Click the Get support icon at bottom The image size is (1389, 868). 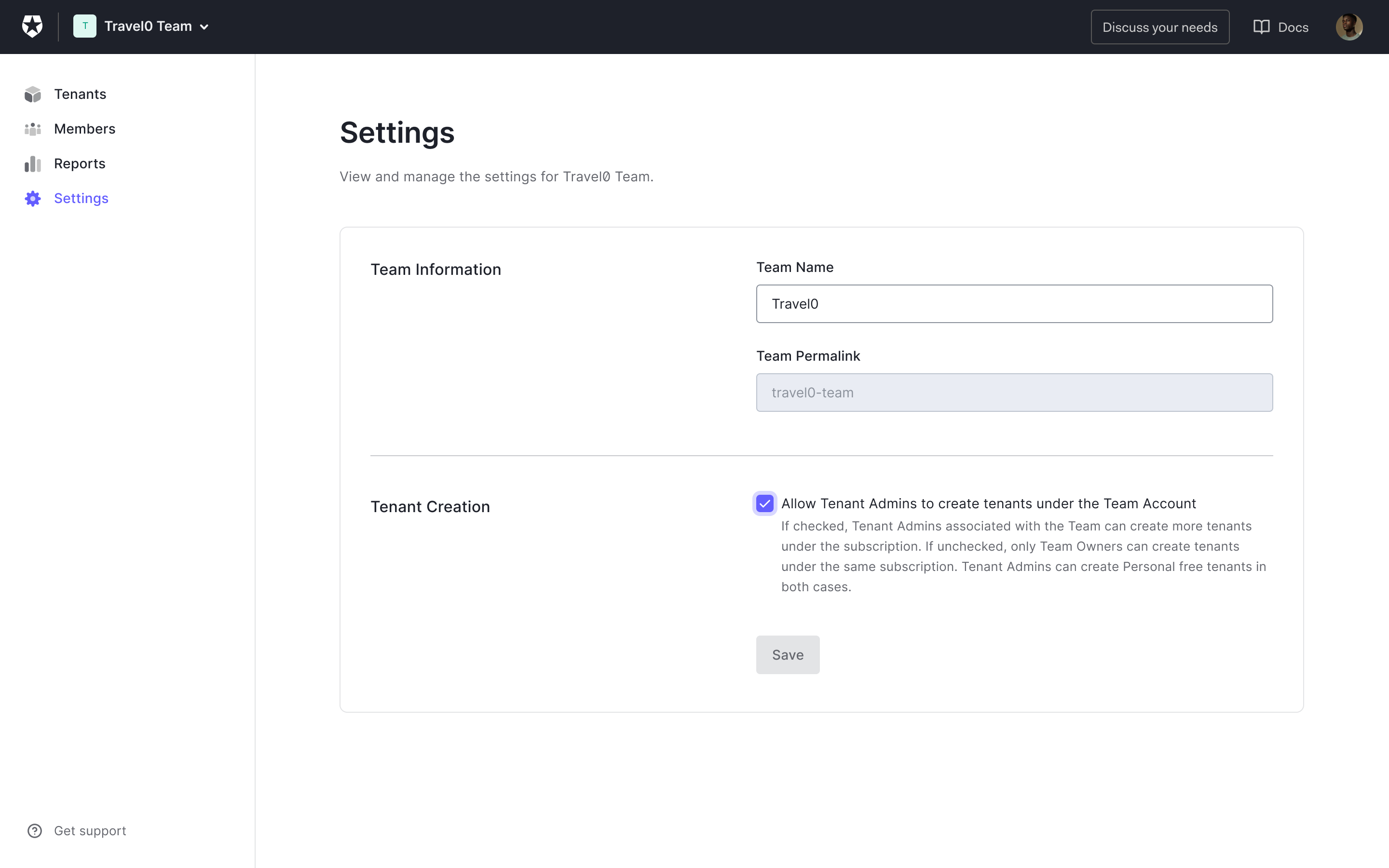click(x=34, y=831)
